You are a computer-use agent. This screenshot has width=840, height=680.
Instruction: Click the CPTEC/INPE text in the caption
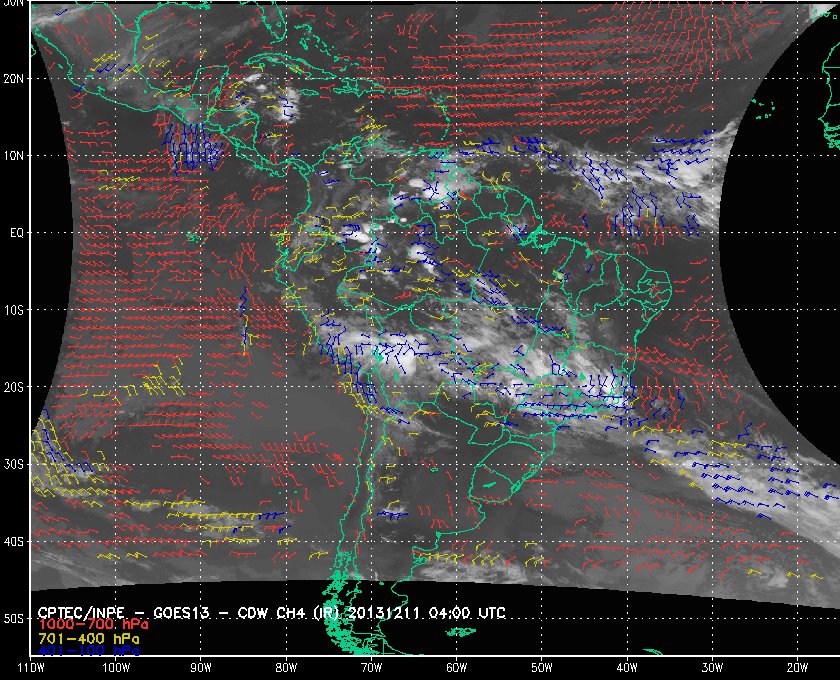(x=81, y=612)
